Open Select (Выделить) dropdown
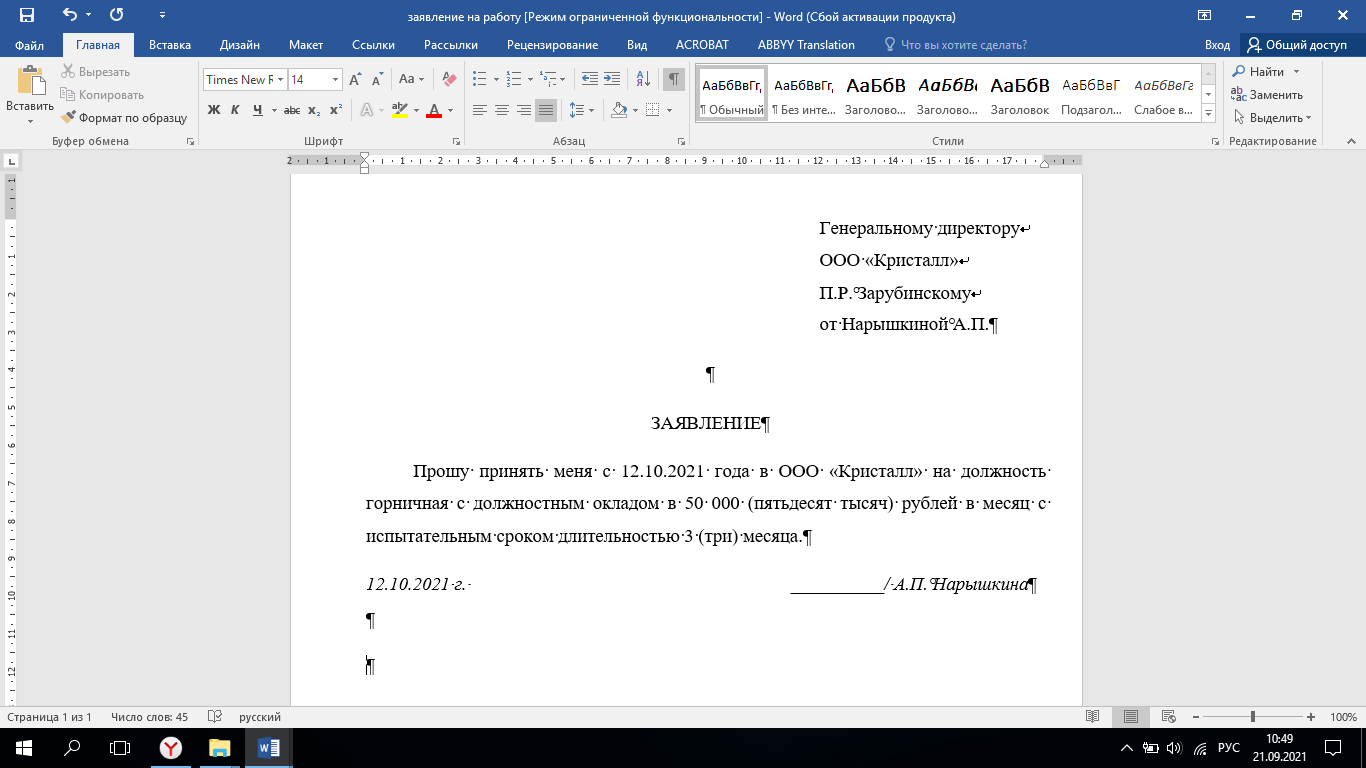 point(1271,118)
